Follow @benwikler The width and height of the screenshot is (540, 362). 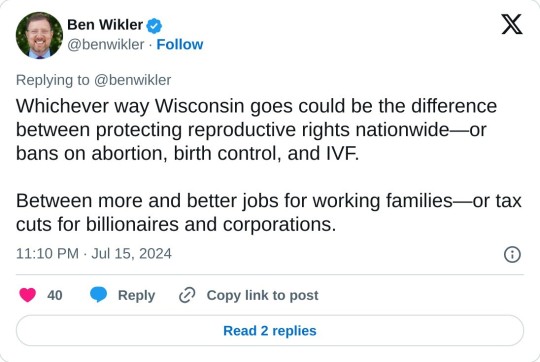[x=180, y=44]
